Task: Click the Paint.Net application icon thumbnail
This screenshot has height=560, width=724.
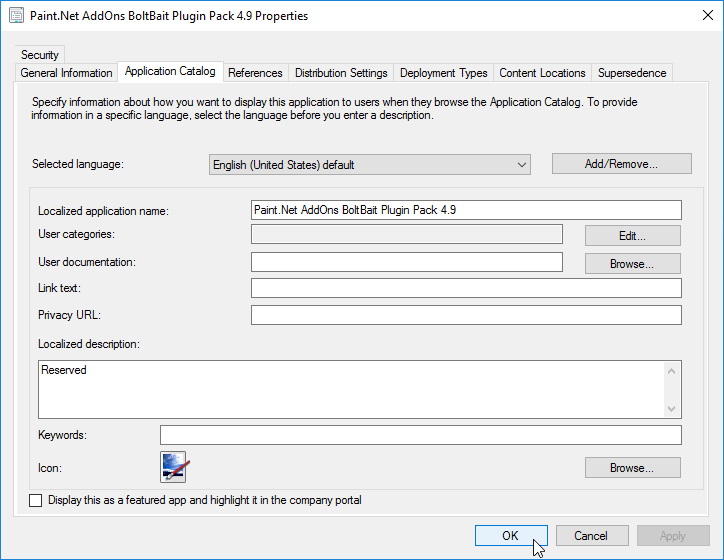Action: [175, 467]
